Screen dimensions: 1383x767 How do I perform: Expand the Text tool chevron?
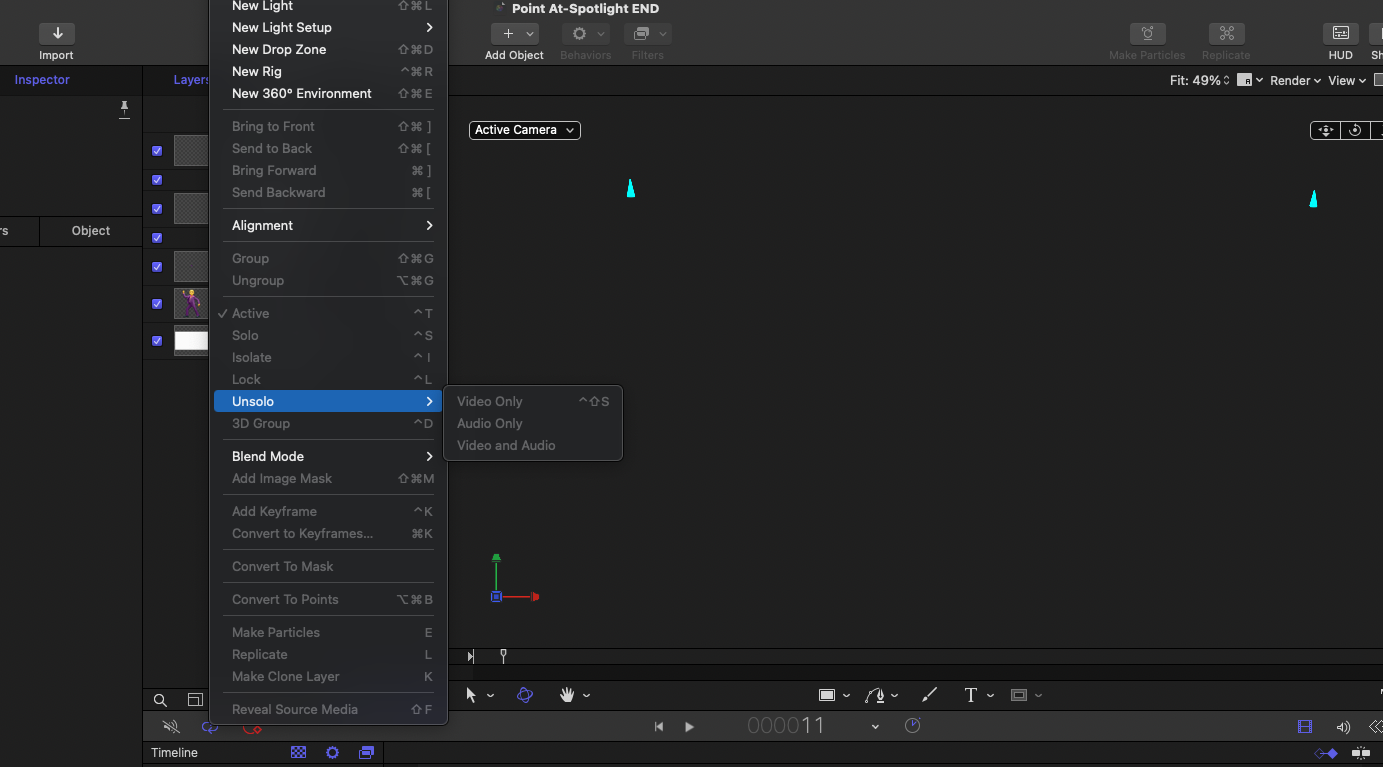click(x=990, y=696)
